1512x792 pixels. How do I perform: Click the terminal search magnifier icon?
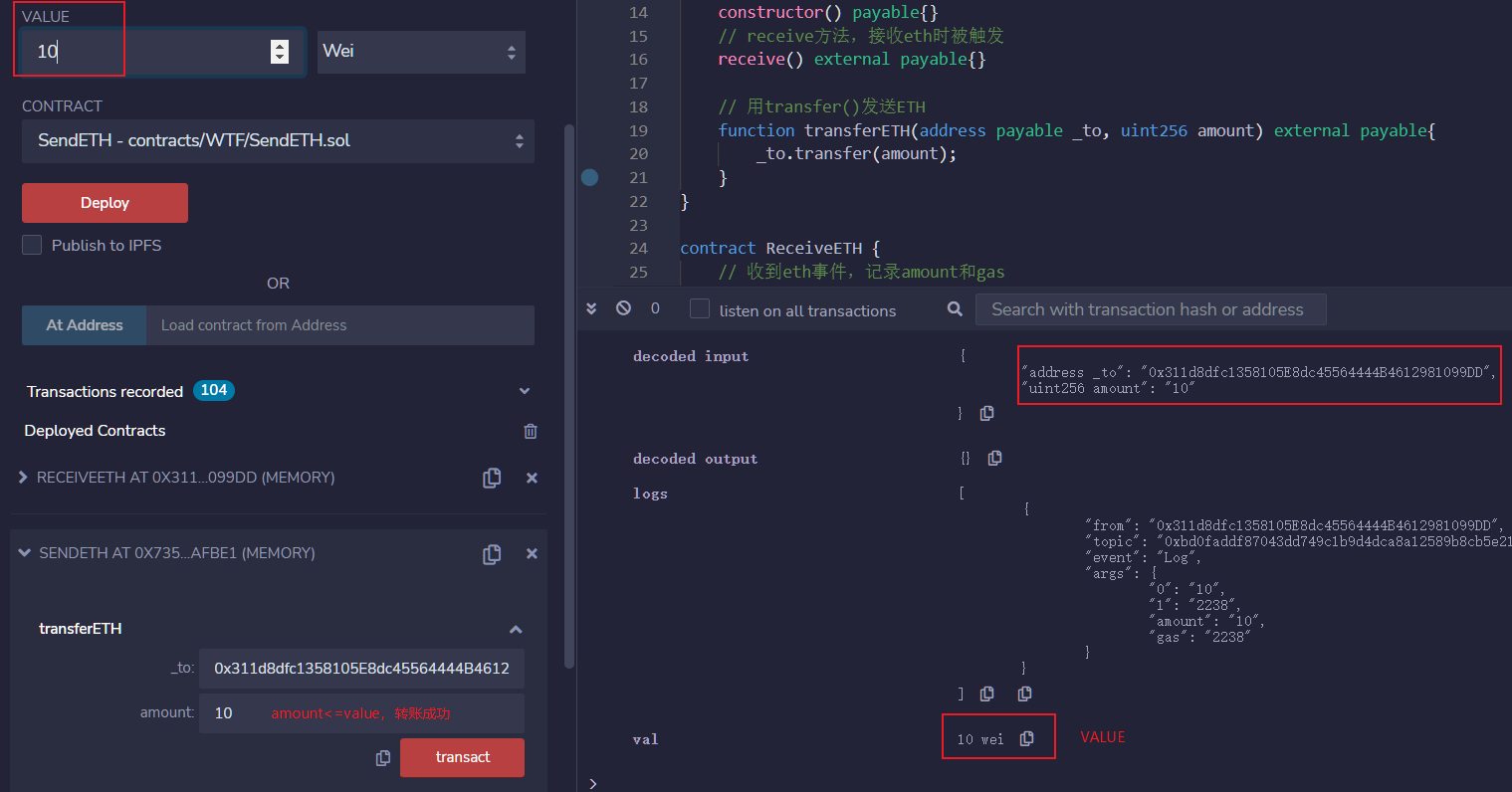955,309
